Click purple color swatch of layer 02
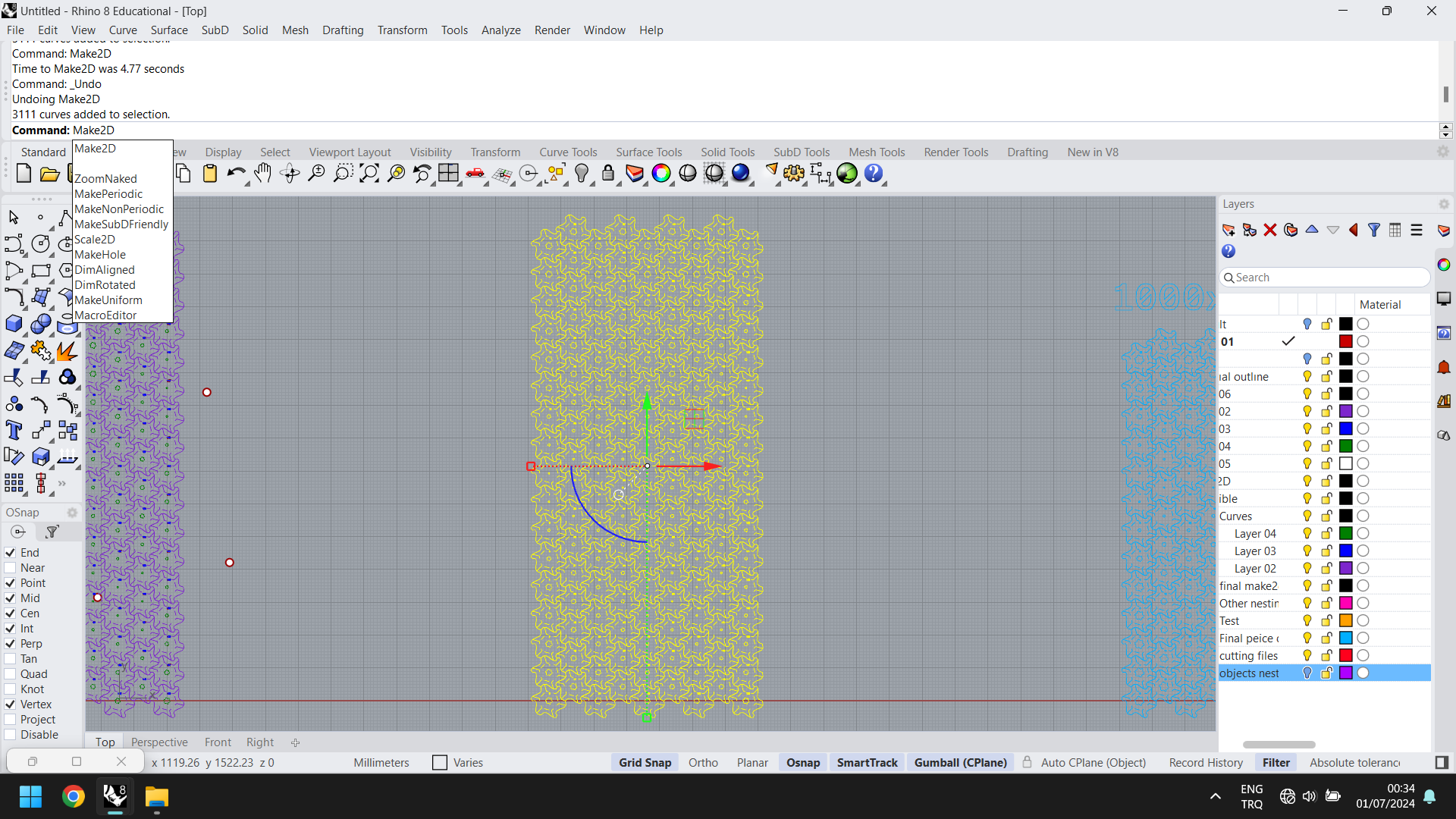 1346,412
